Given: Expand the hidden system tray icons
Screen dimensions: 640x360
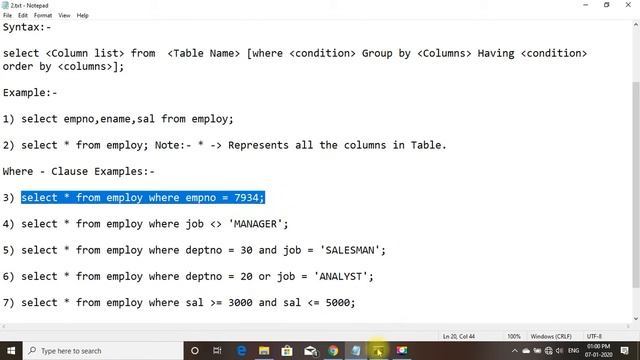Looking at the screenshot, I should tap(515, 351).
